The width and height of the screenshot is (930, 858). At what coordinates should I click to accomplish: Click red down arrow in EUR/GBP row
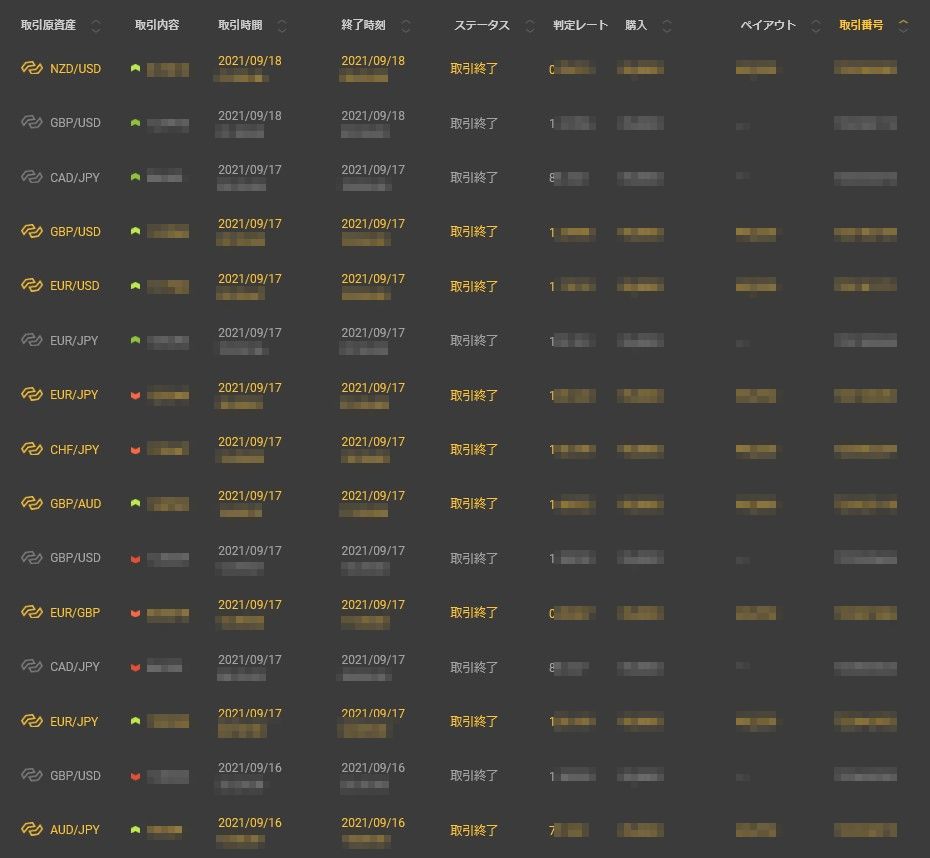tap(135, 613)
